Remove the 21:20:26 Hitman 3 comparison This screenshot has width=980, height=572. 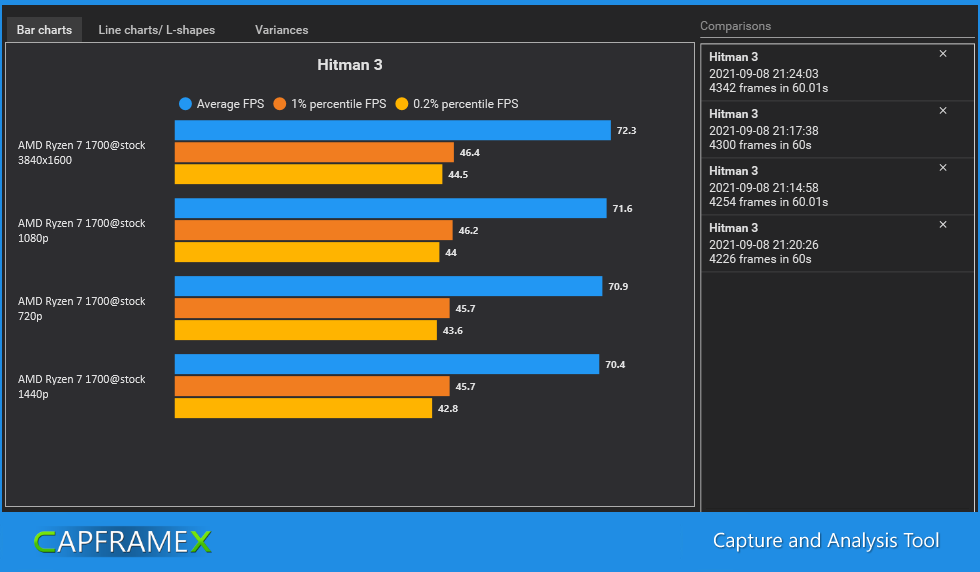(x=942, y=224)
